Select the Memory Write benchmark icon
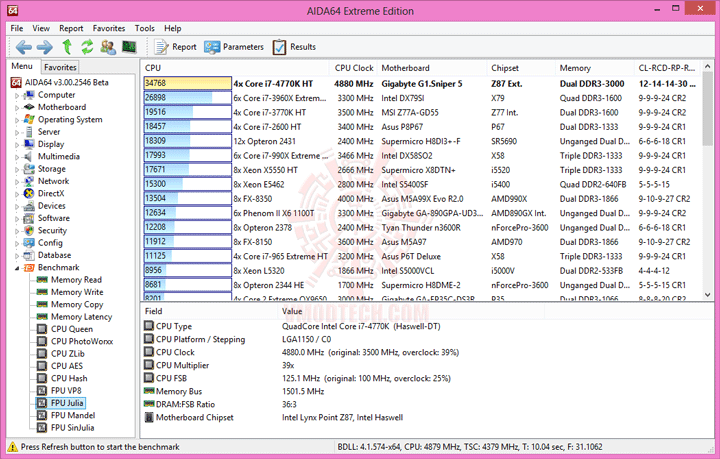The image size is (720, 459). (42, 292)
